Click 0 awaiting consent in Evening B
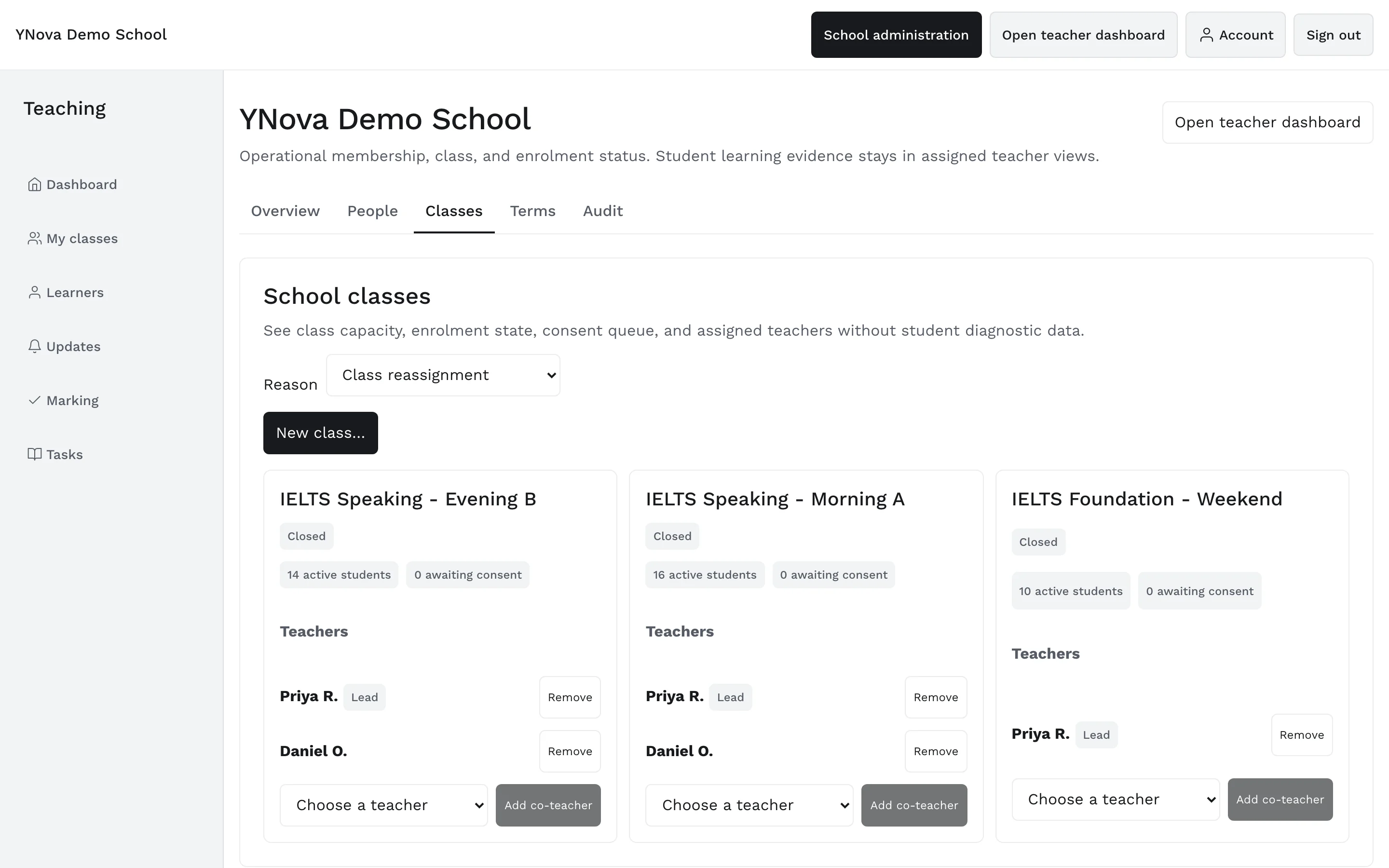The image size is (1389, 868). pos(468,575)
